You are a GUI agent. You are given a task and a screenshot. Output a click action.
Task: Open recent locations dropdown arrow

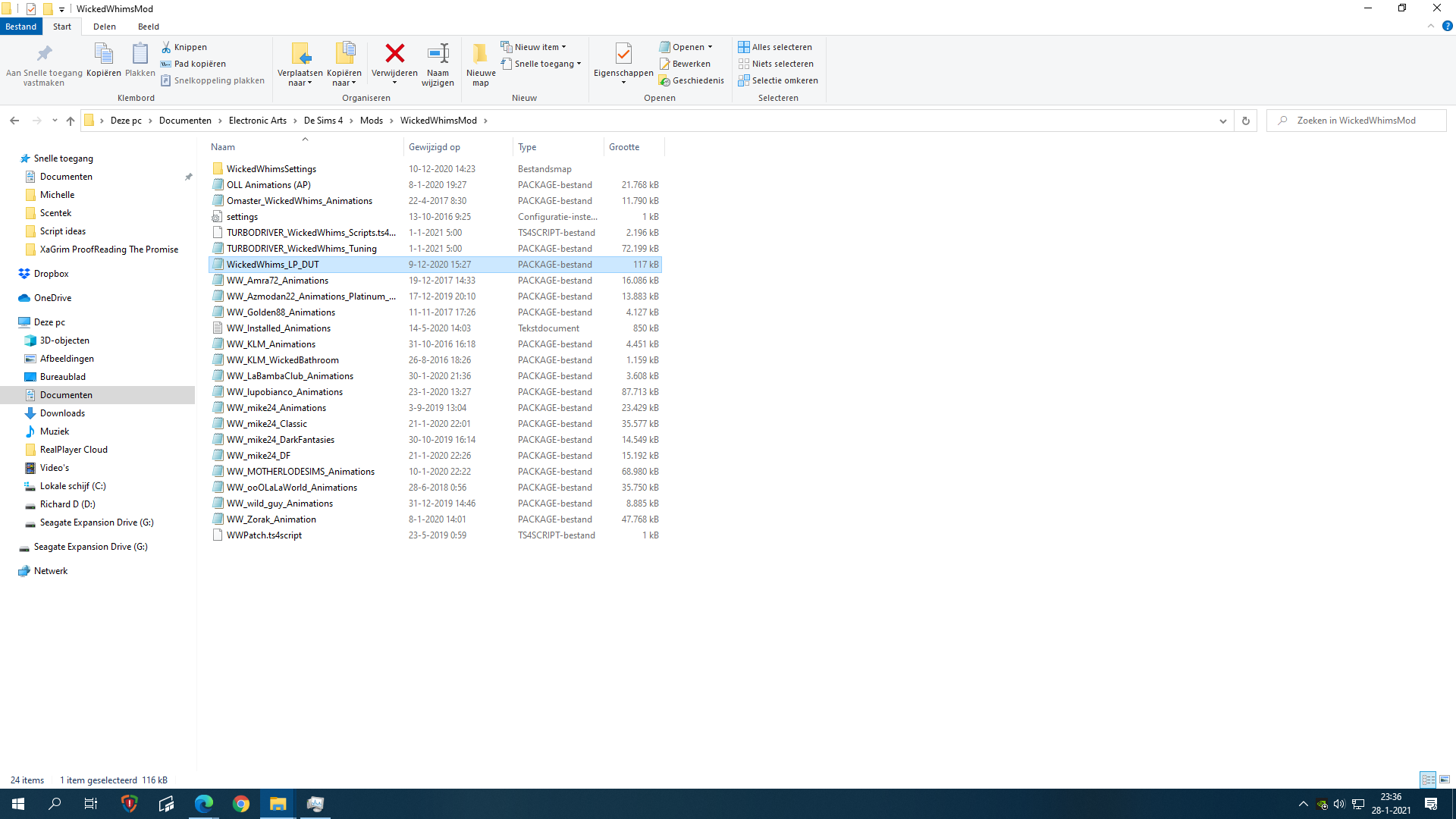pyautogui.click(x=55, y=121)
